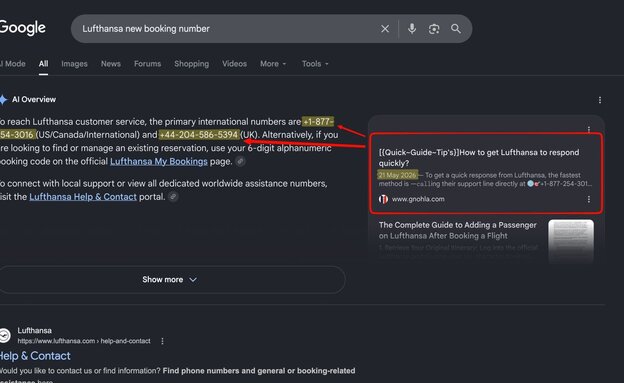Image resolution: width=624 pixels, height=383 pixels.
Task: Open the Lufthansa Help & Contact link
Action: click(83, 197)
